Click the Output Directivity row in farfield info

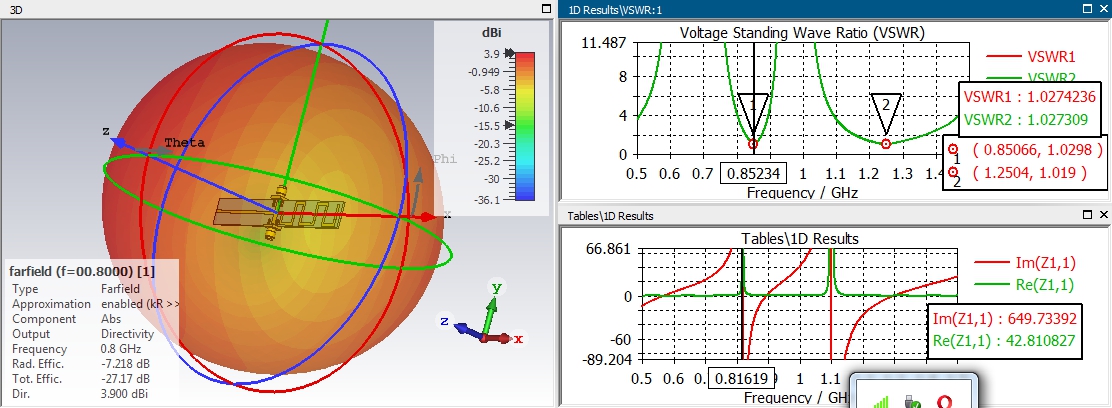83,334
